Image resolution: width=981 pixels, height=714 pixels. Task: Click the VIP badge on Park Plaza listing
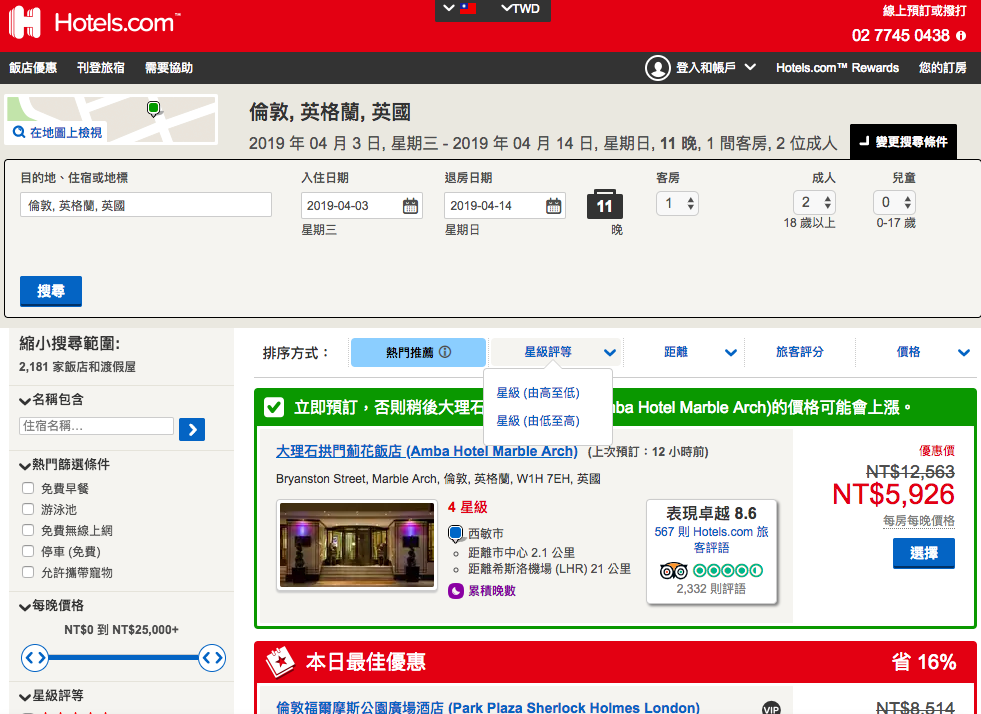(771, 708)
